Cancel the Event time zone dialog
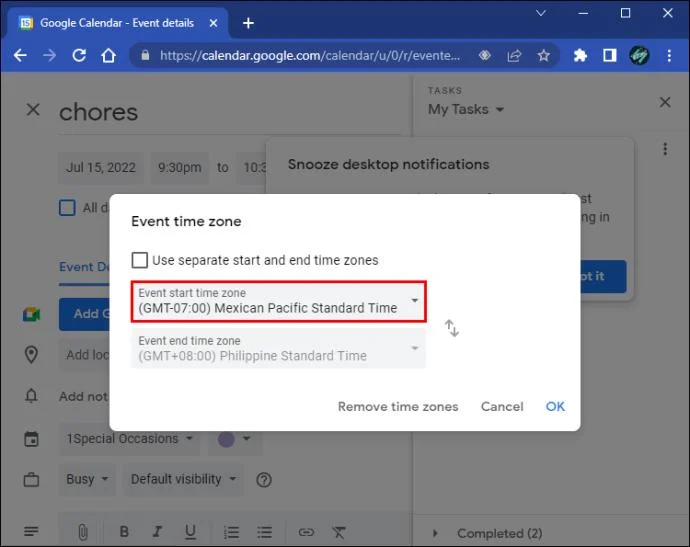690x547 pixels. click(x=502, y=406)
